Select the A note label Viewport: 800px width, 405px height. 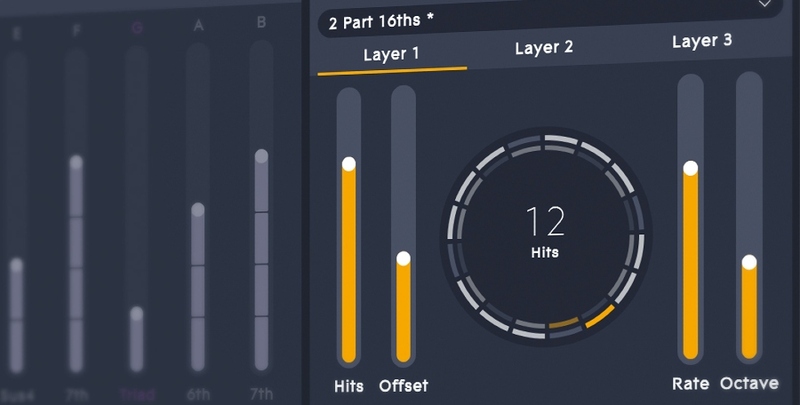tap(198, 26)
